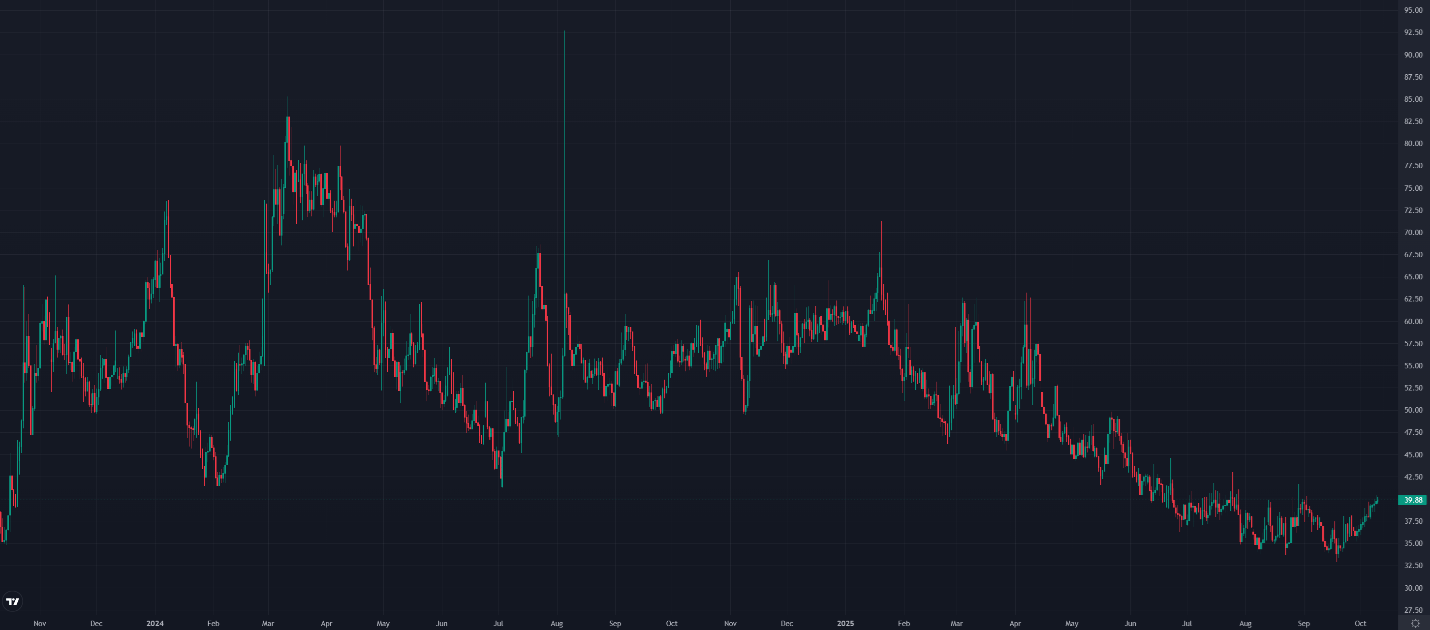Click the 2025 year label on time axis

pos(845,623)
